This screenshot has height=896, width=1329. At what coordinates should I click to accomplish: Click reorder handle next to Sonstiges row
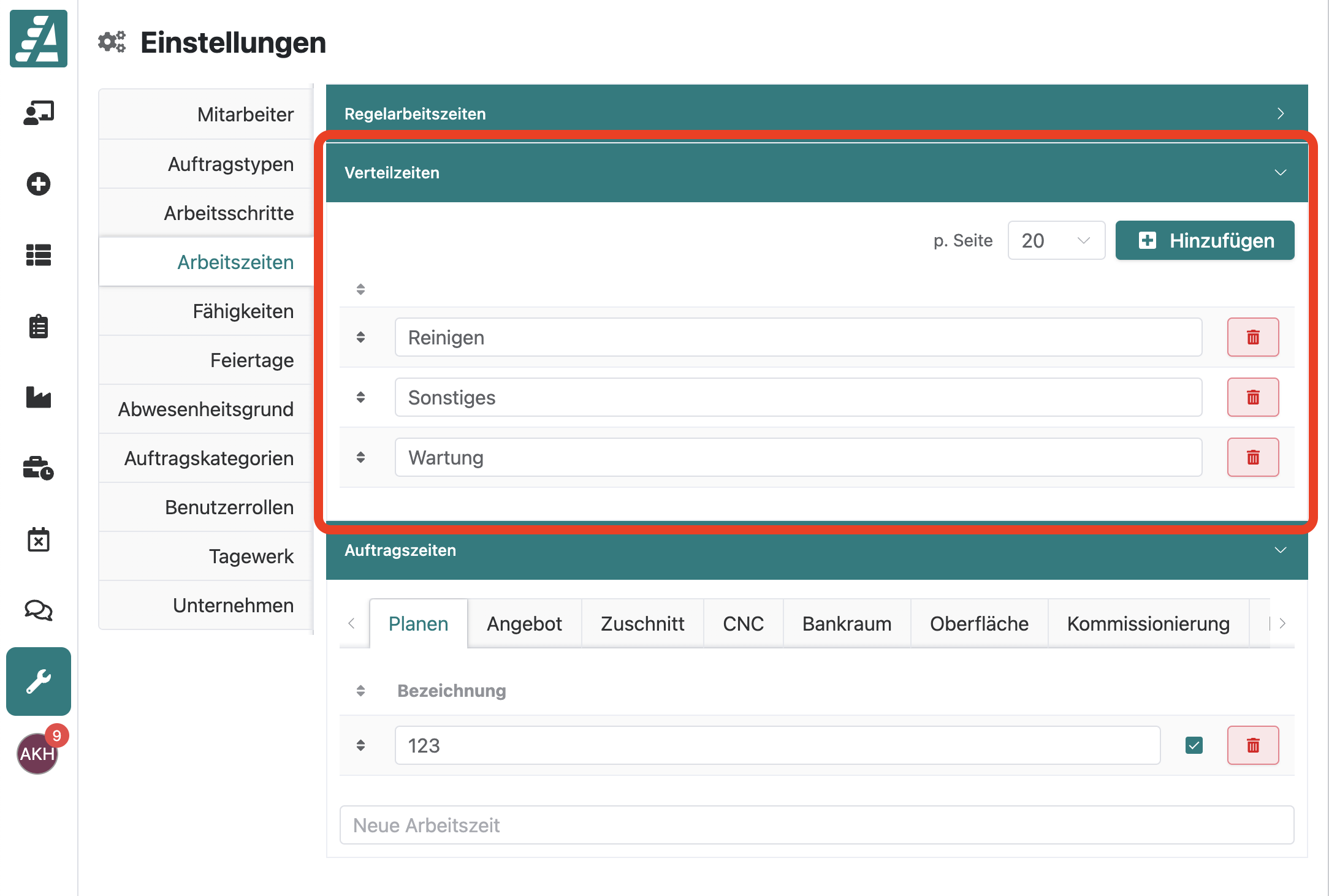tap(360, 397)
